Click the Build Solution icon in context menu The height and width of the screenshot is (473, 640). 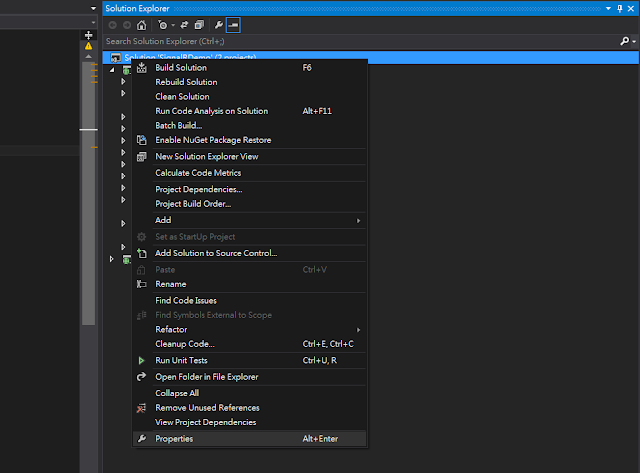141,68
